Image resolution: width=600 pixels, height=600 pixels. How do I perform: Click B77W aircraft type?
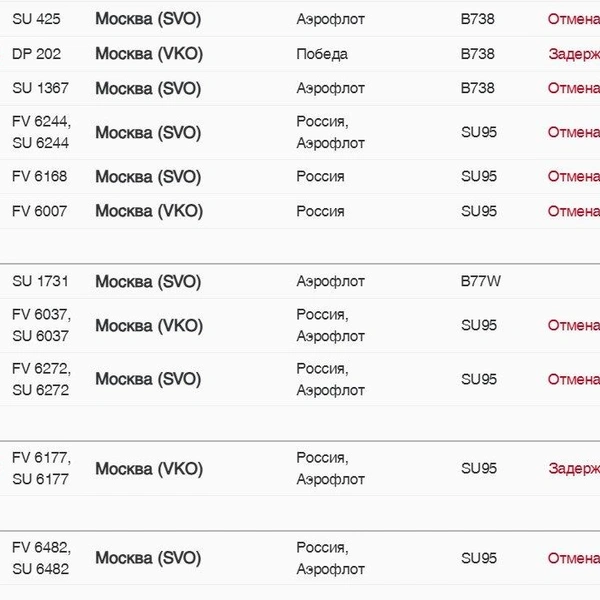coord(481,281)
